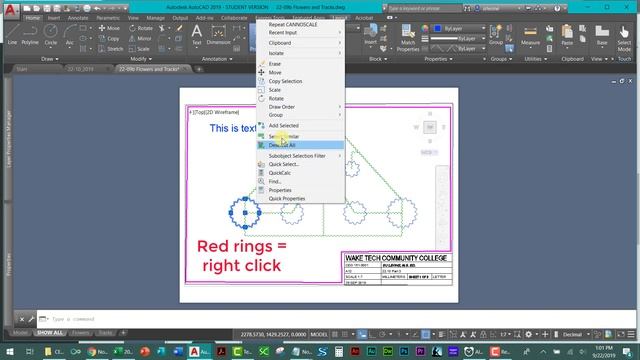Toggle object snap in status bar
Screen dimensions: 640x360
point(425,334)
